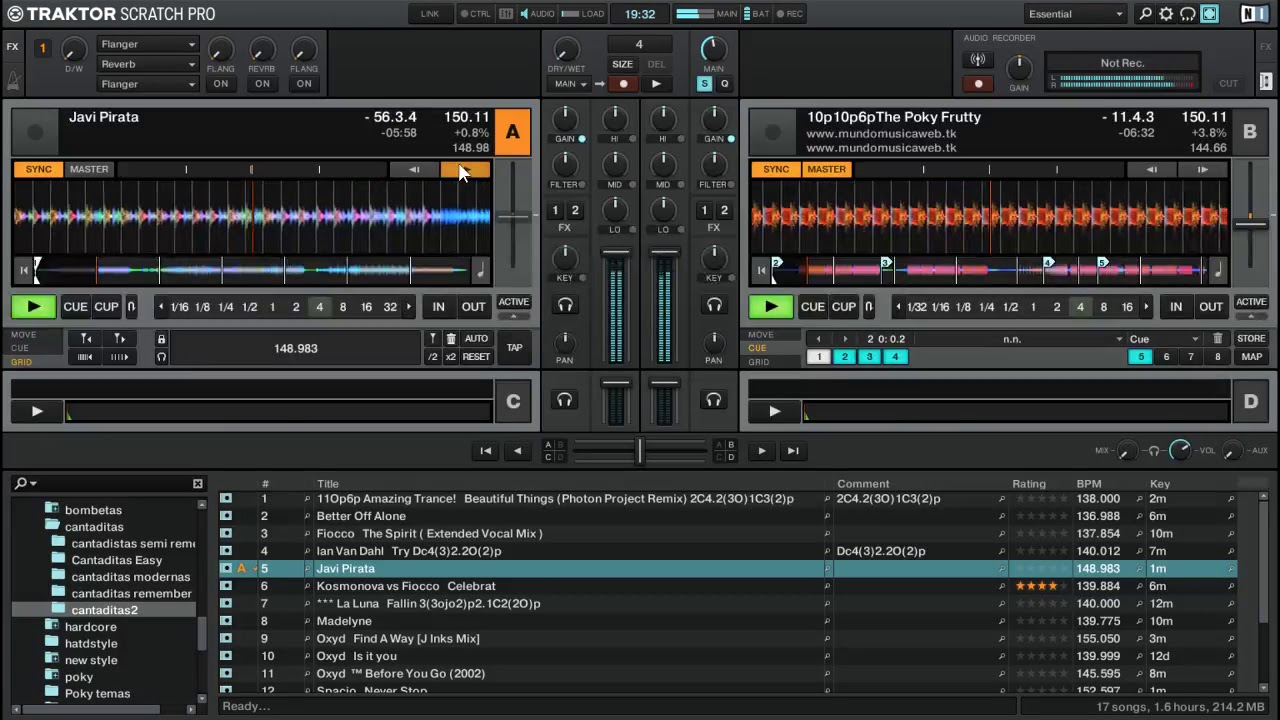The height and width of the screenshot is (720, 1280).
Task: Toggle Deck A flux mode icon beside CUP
Action: pyautogui.click(x=131, y=307)
